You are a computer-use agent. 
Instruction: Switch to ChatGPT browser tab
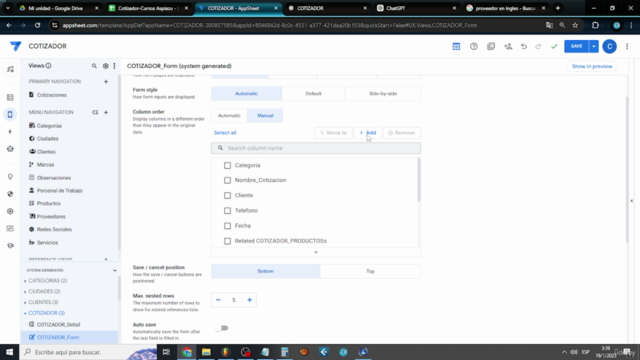click(416, 8)
